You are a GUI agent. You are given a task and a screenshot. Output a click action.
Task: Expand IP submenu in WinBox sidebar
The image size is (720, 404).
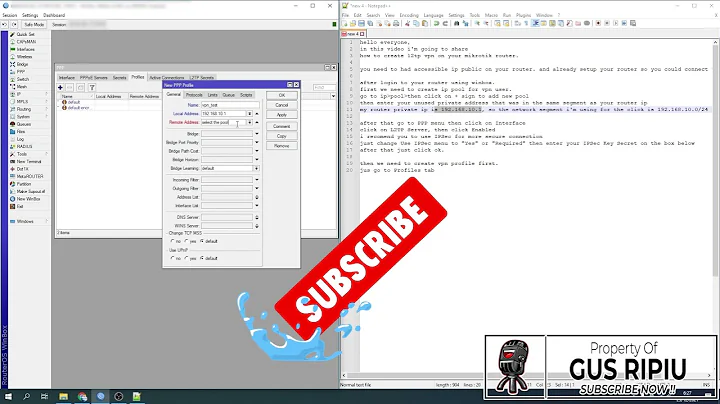point(28,94)
